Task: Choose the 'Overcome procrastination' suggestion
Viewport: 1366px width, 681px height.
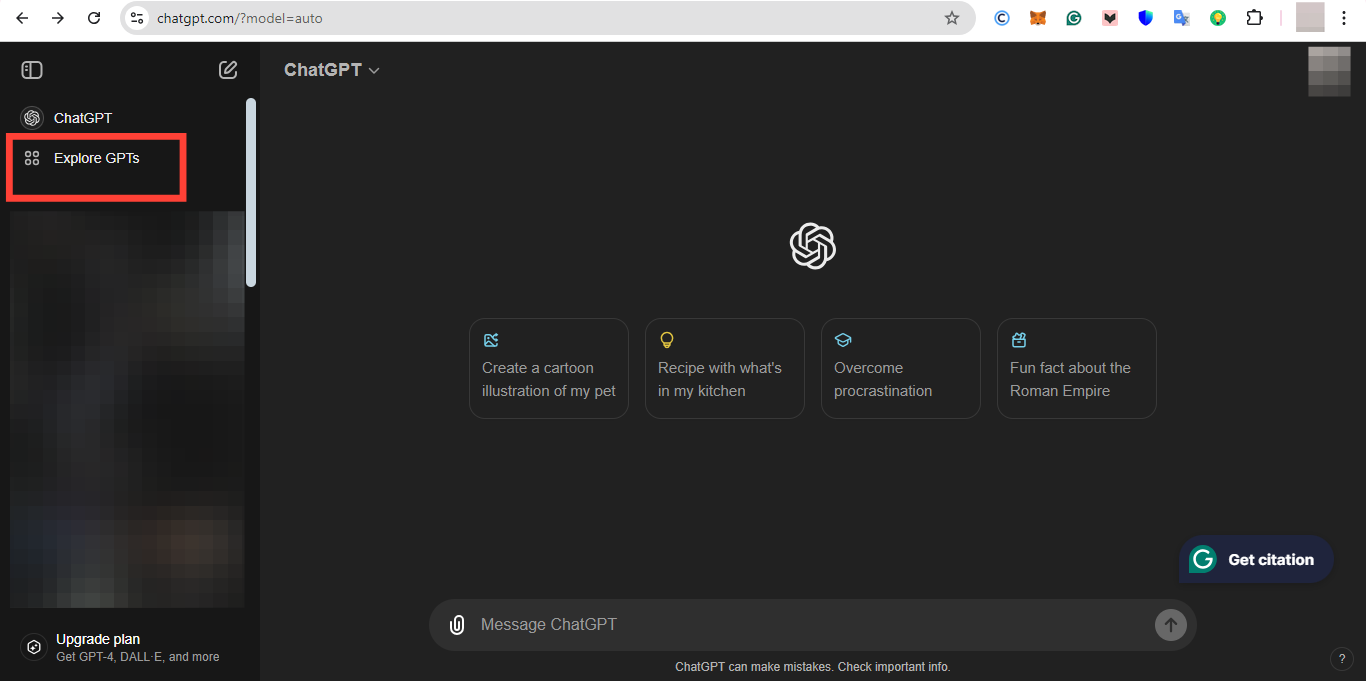Action: click(901, 368)
